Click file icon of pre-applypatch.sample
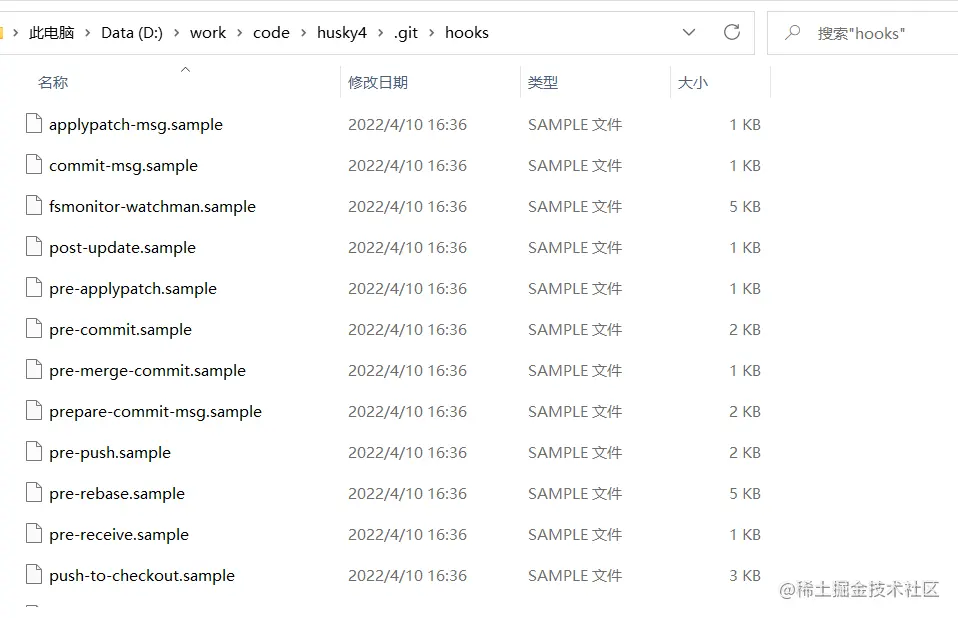Image resolution: width=958 pixels, height=618 pixels. (34, 287)
